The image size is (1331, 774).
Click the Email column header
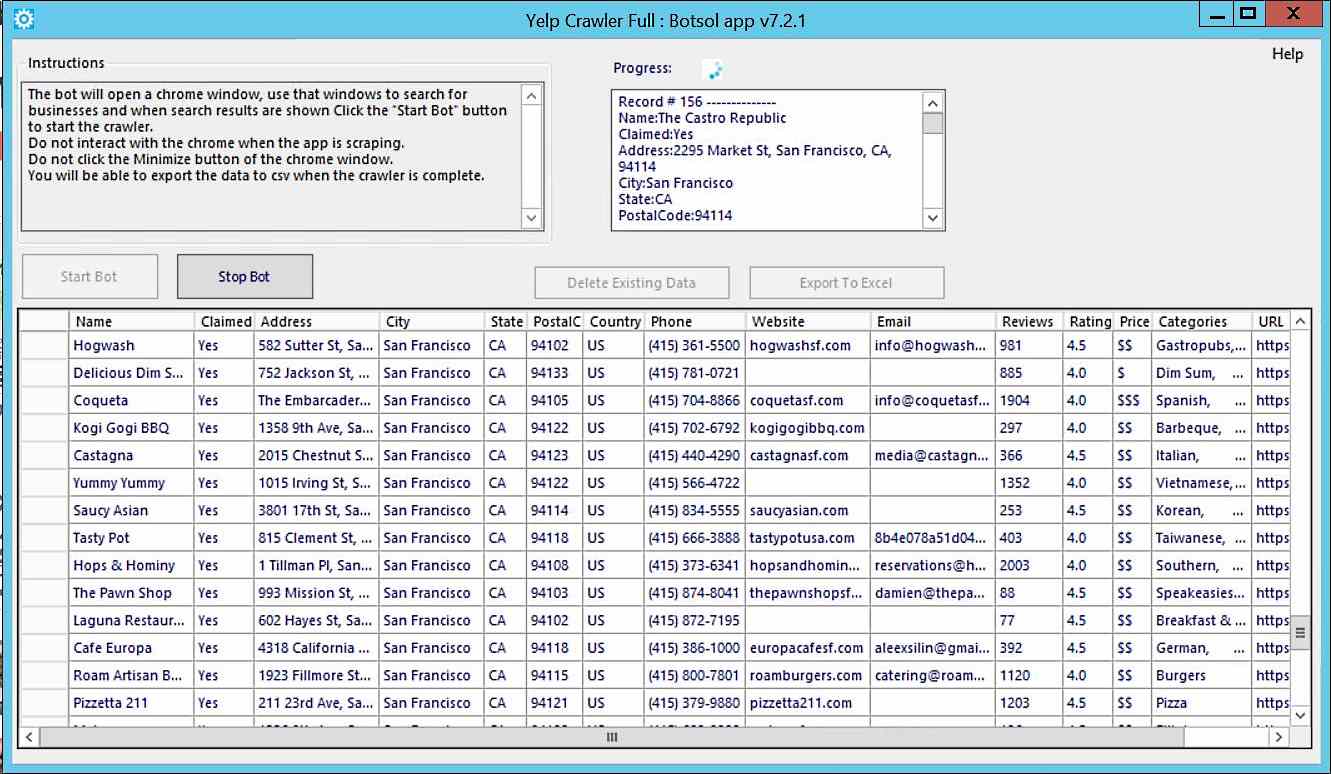tap(933, 322)
